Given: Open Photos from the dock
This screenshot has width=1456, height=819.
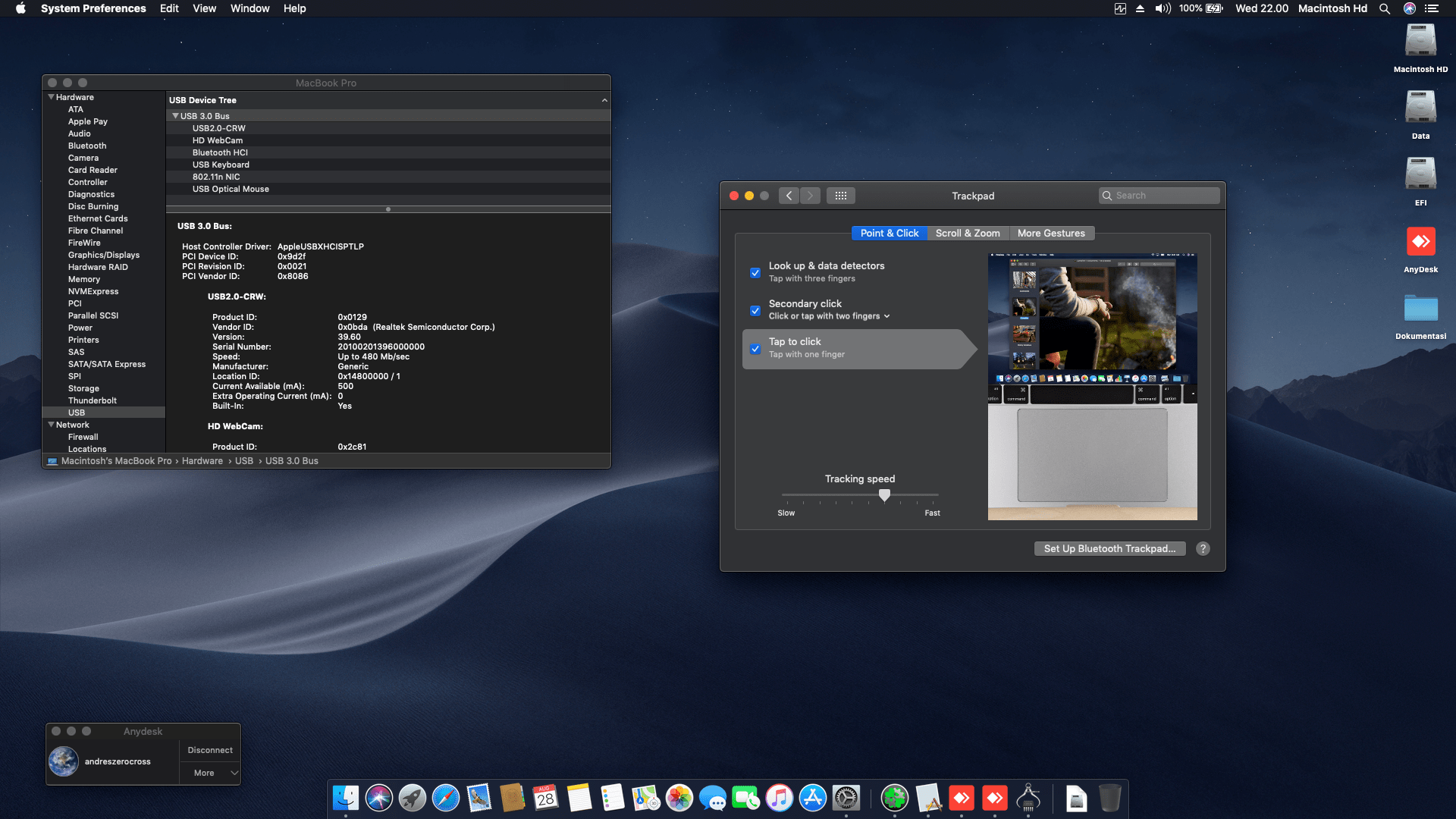Looking at the screenshot, I should [x=679, y=798].
